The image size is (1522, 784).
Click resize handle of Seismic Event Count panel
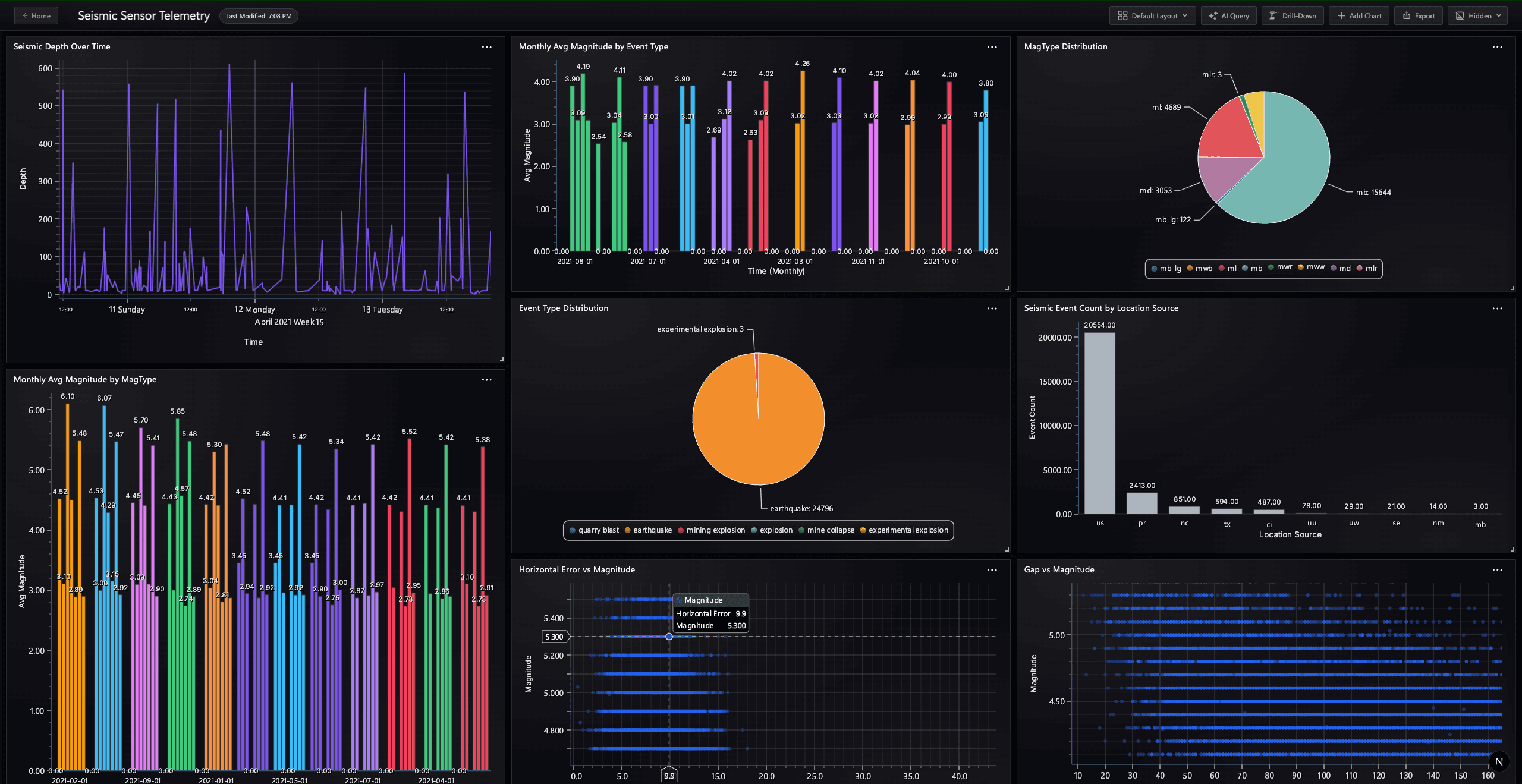click(x=1512, y=549)
